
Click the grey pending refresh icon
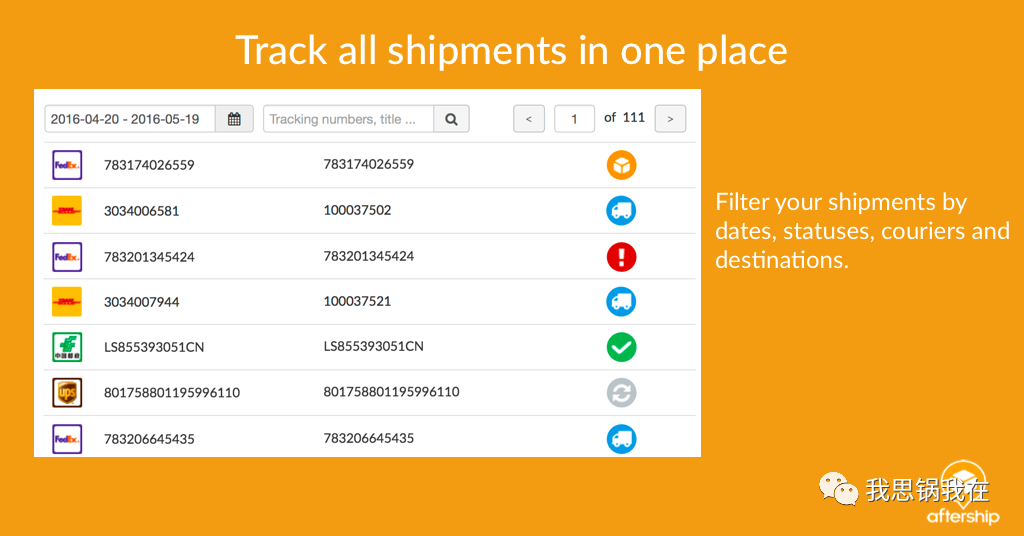pyautogui.click(x=621, y=393)
